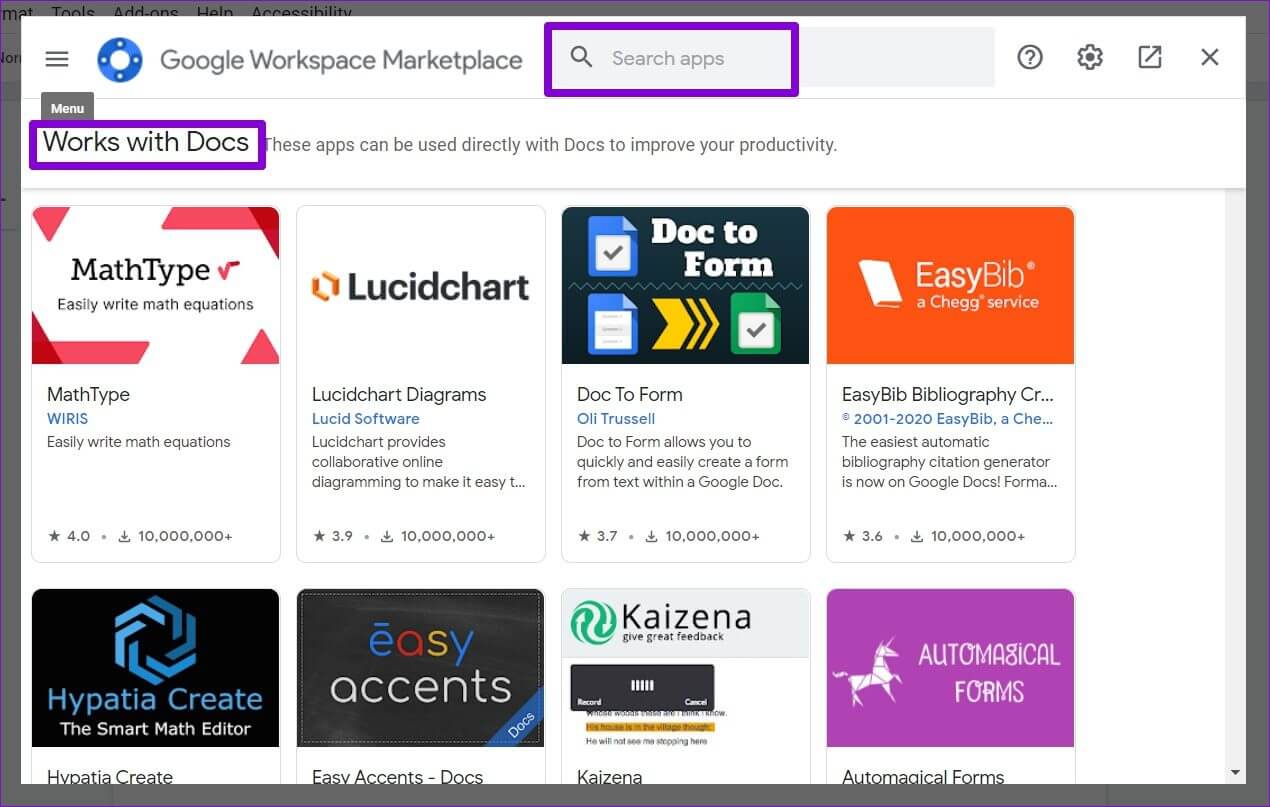Click EasyBib's 3.6 star rating
Screen dimensions: 1270x807
(x=864, y=536)
